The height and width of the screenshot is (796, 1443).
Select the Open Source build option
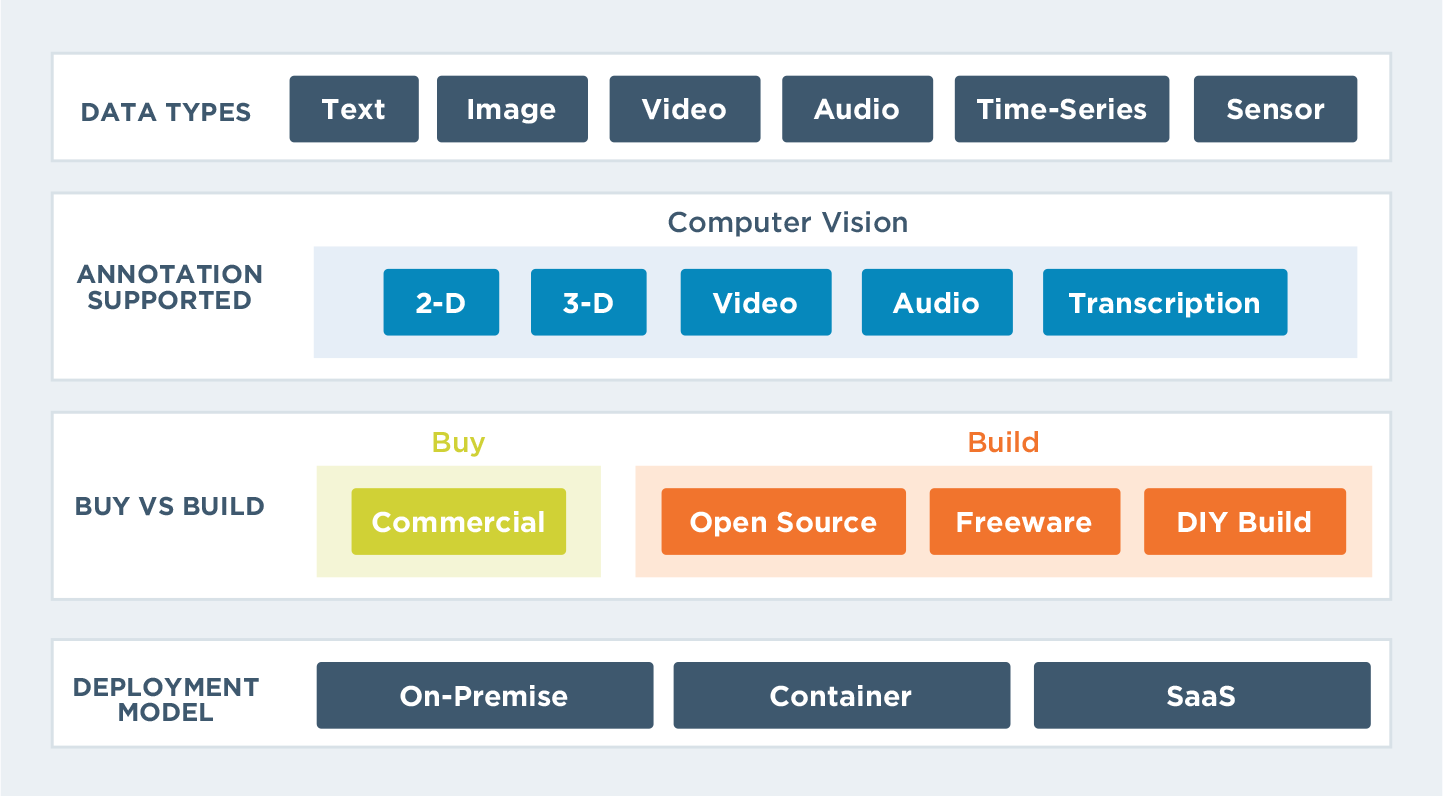pos(783,521)
